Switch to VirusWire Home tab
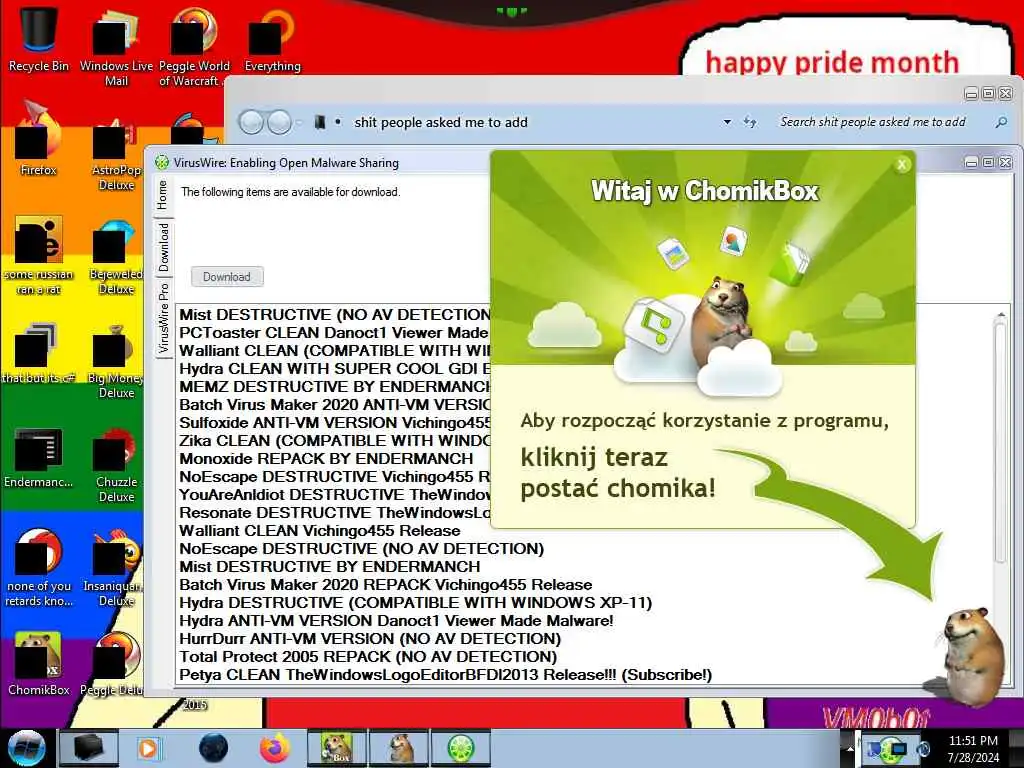Screen dimensions: 1024x768 click(163, 195)
